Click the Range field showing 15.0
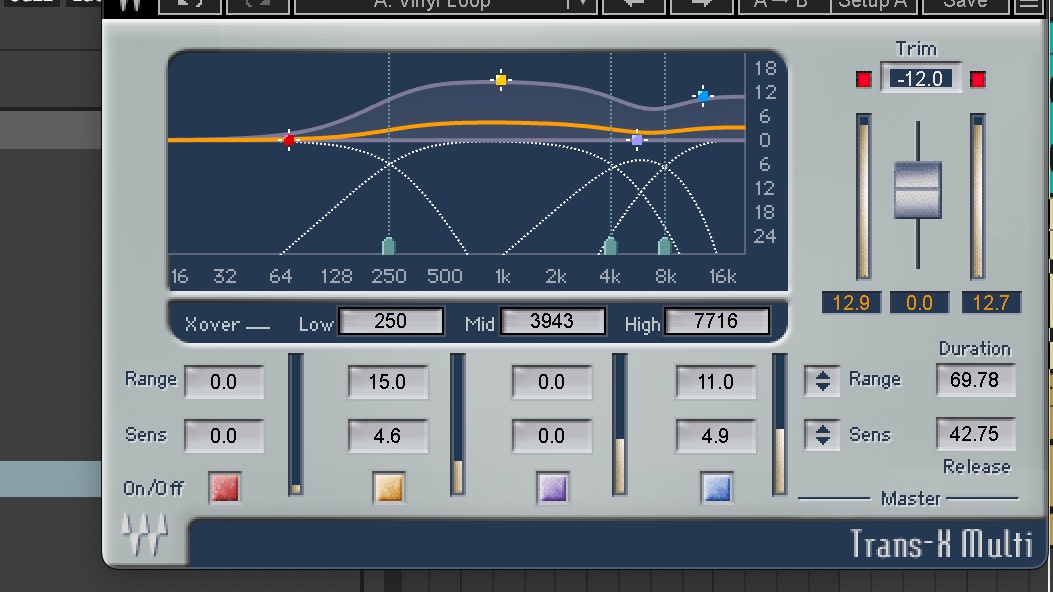The image size is (1053, 592). click(387, 382)
